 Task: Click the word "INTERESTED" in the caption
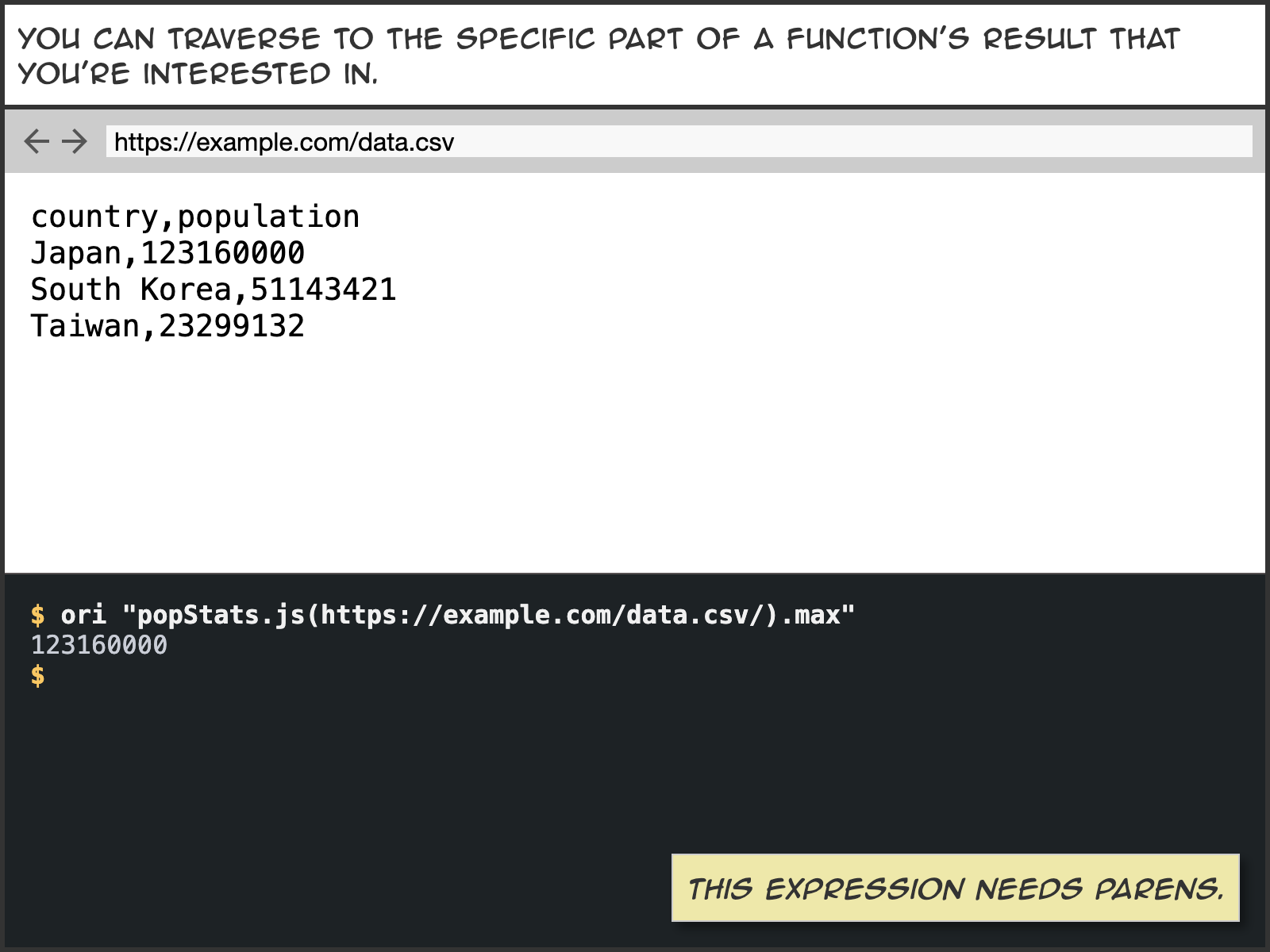pos(237,74)
